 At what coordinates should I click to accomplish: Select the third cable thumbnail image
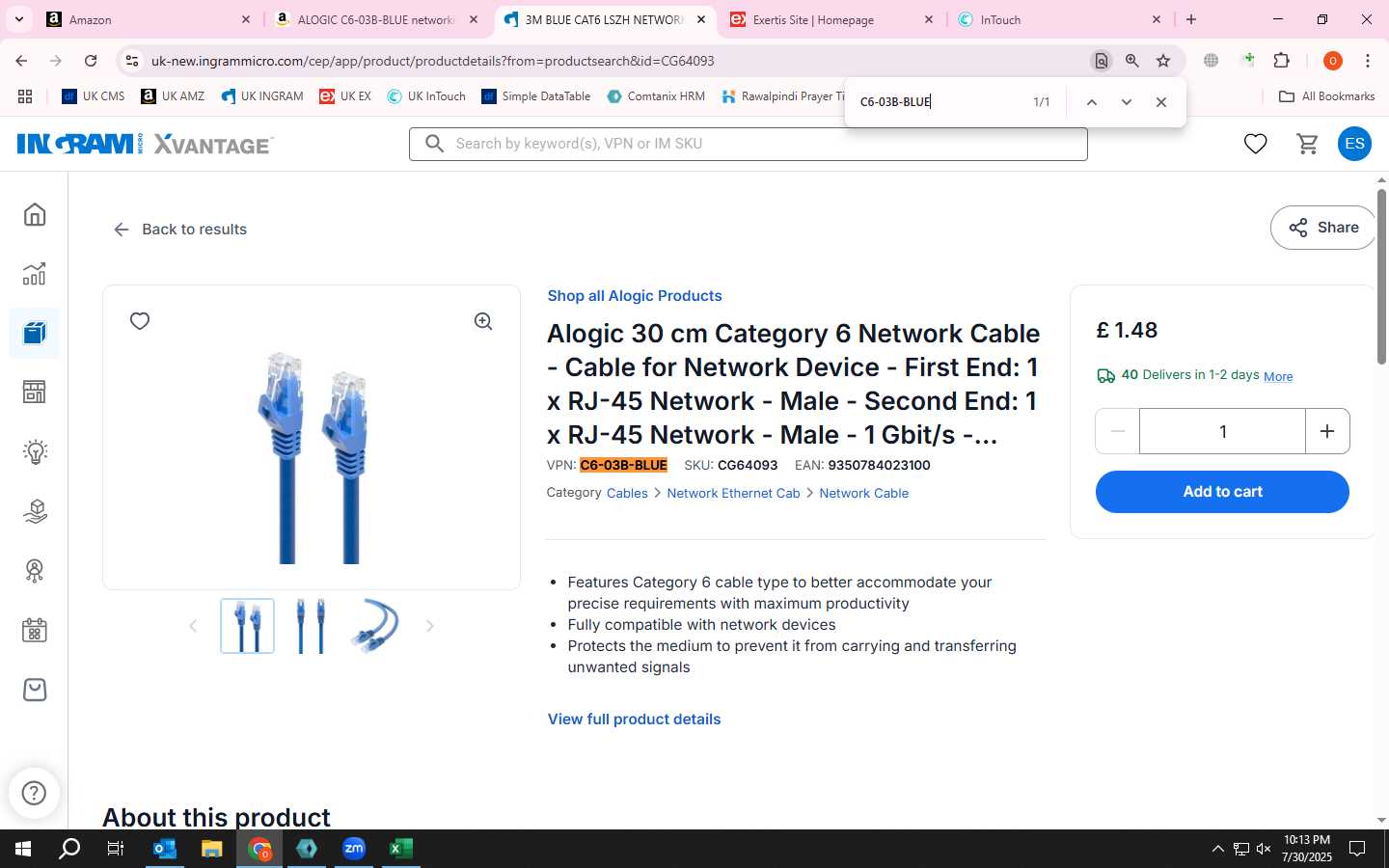(374, 626)
